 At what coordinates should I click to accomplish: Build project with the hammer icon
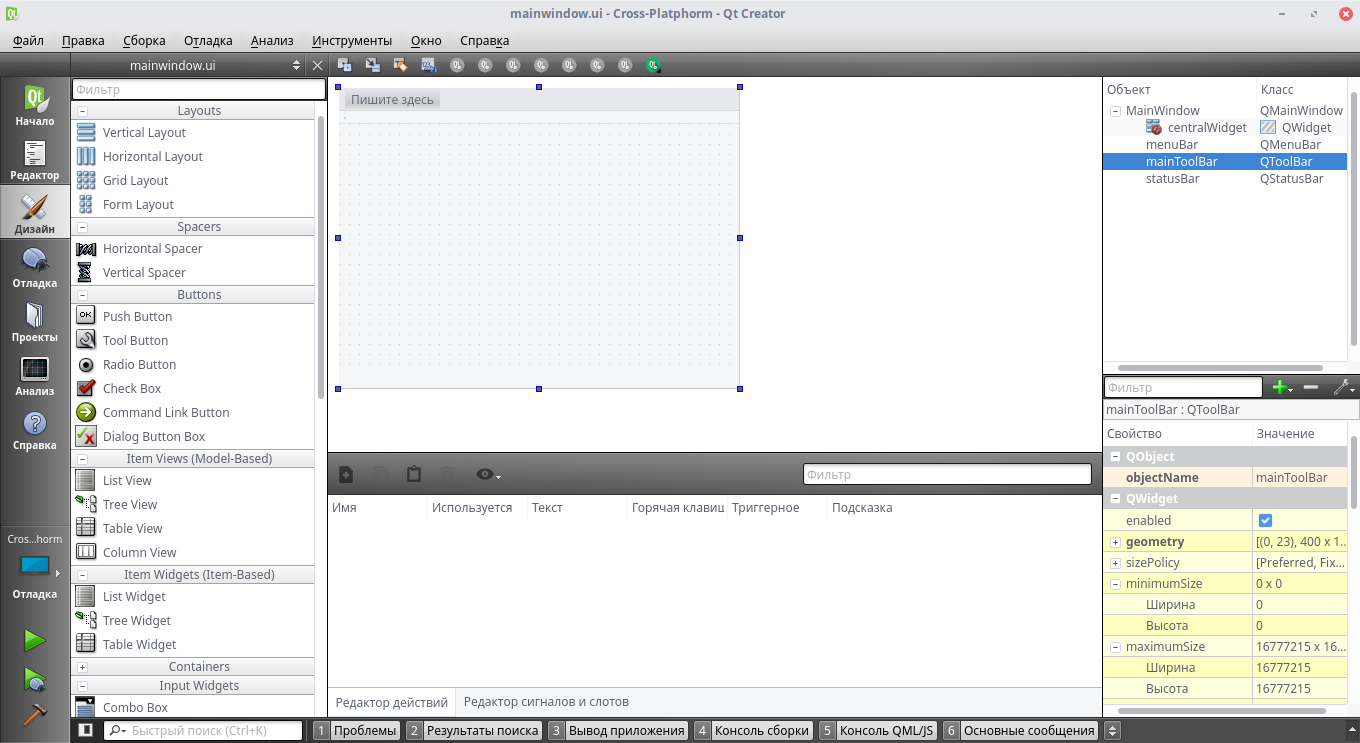(x=35, y=715)
